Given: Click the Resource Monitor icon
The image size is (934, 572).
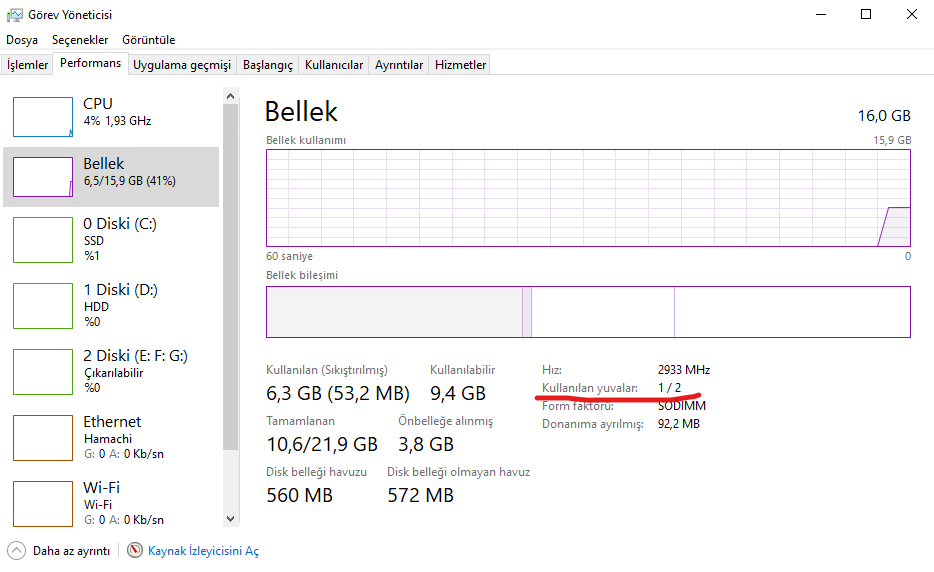Looking at the screenshot, I should (x=135, y=551).
